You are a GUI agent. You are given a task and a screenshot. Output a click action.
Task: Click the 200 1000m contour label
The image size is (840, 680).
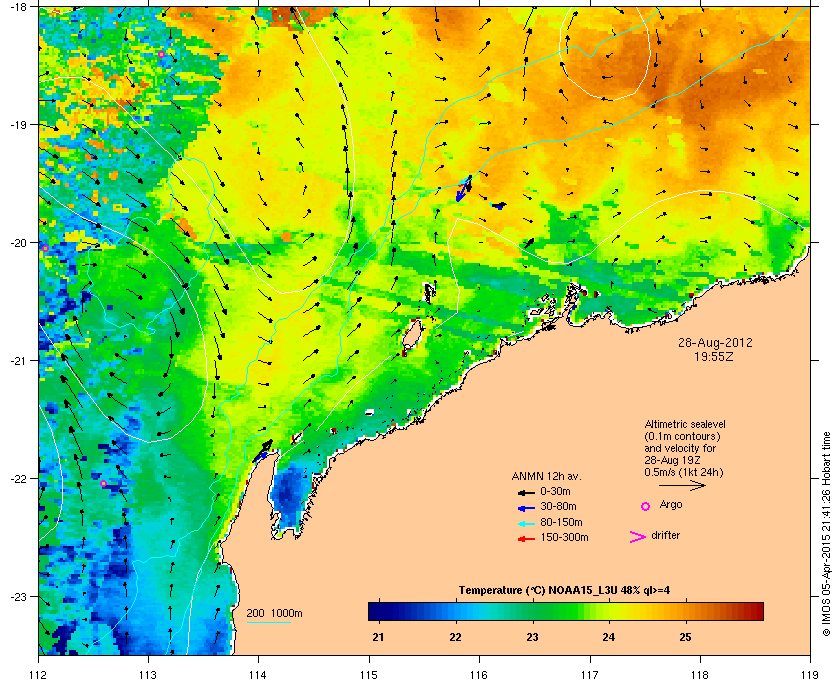pos(274,613)
